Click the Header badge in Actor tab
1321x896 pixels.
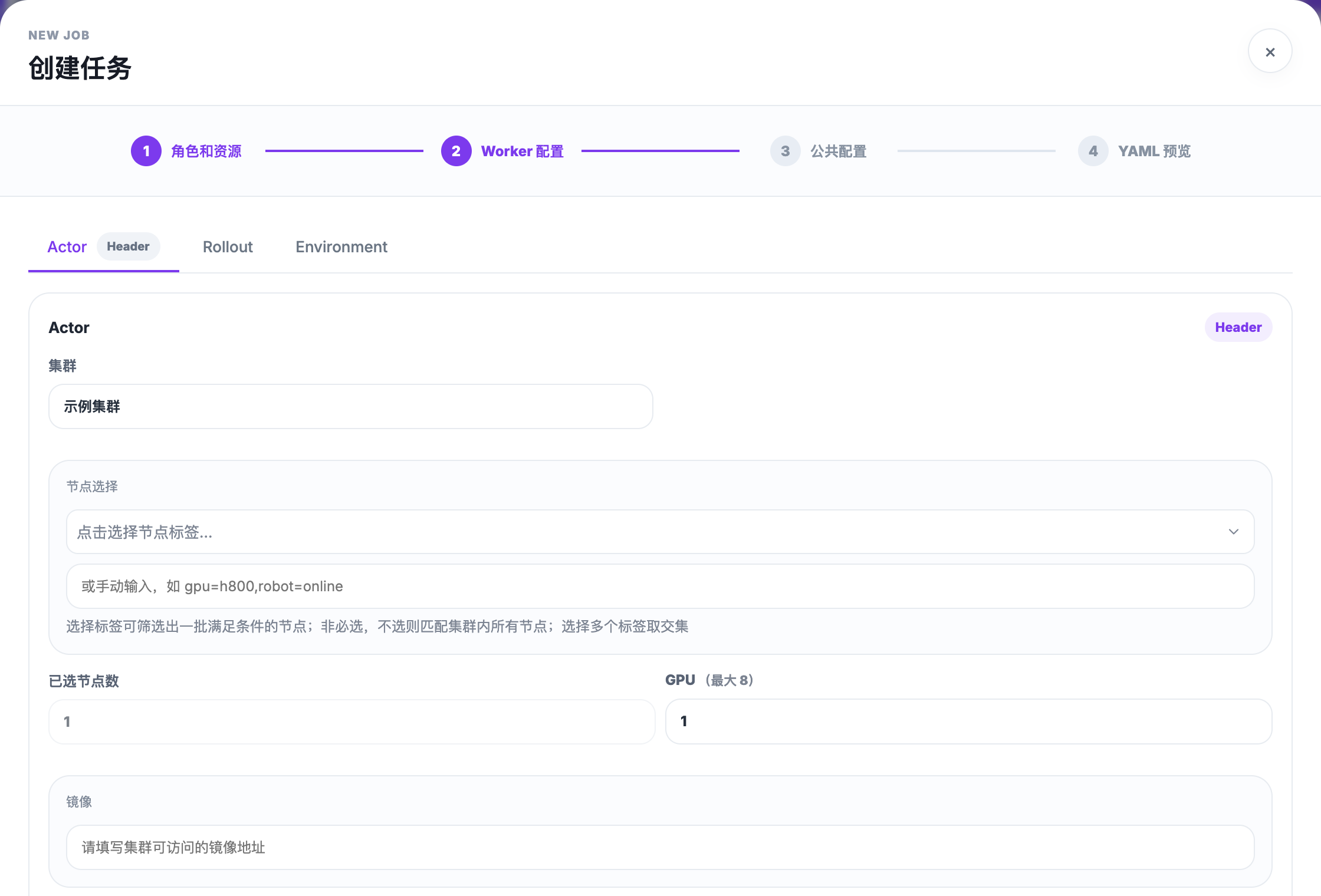128,246
